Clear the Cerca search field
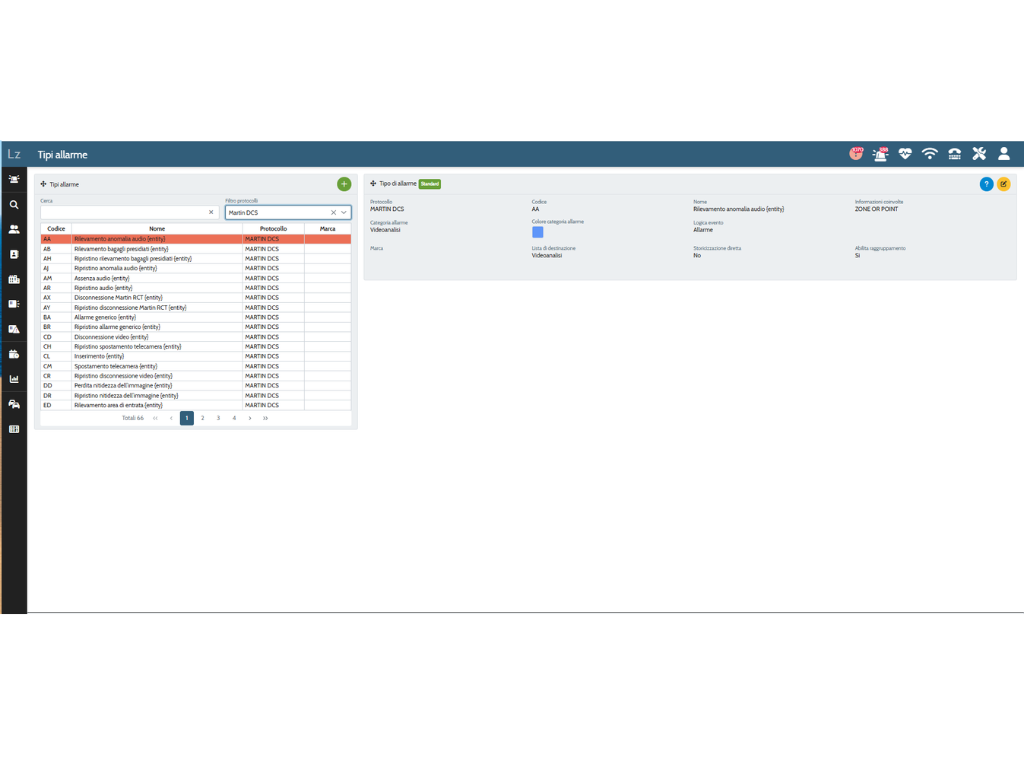Image resolution: width=1024 pixels, height=768 pixels. click(x=211, y=212)
